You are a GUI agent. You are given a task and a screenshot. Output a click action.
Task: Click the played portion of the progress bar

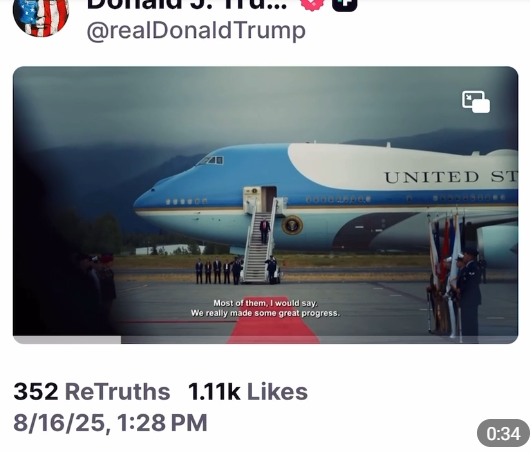pyautogui.click(x=67, y=340)
